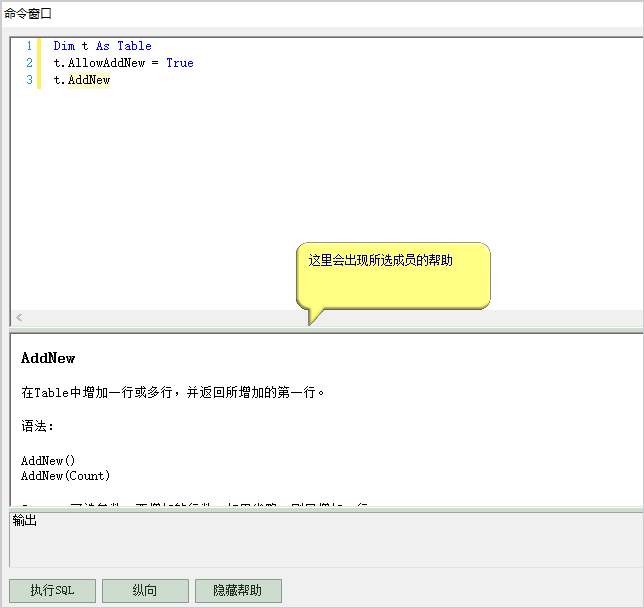
Task: Click empty area in the code editor
Action: (x=320, y=180)
